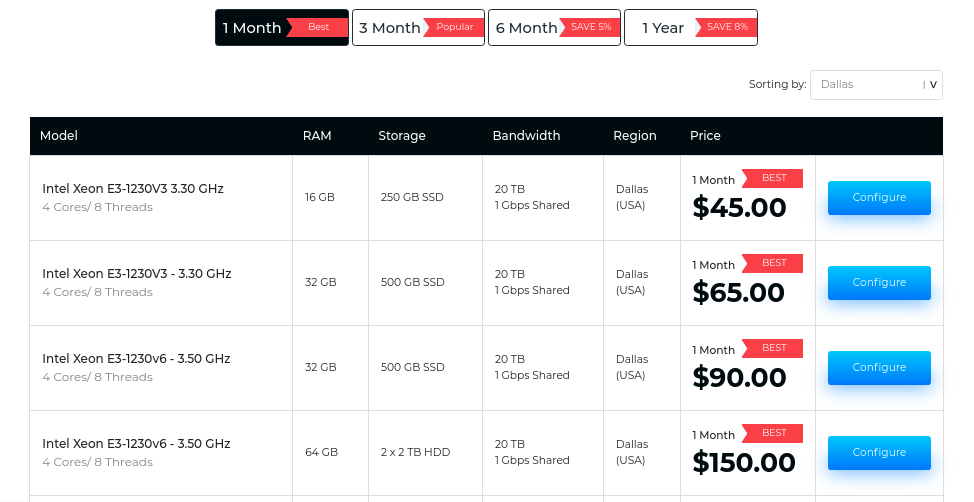This screenshot has width=974, height=502.
Task: Click the RAM column header
Action: click(317, 135)
